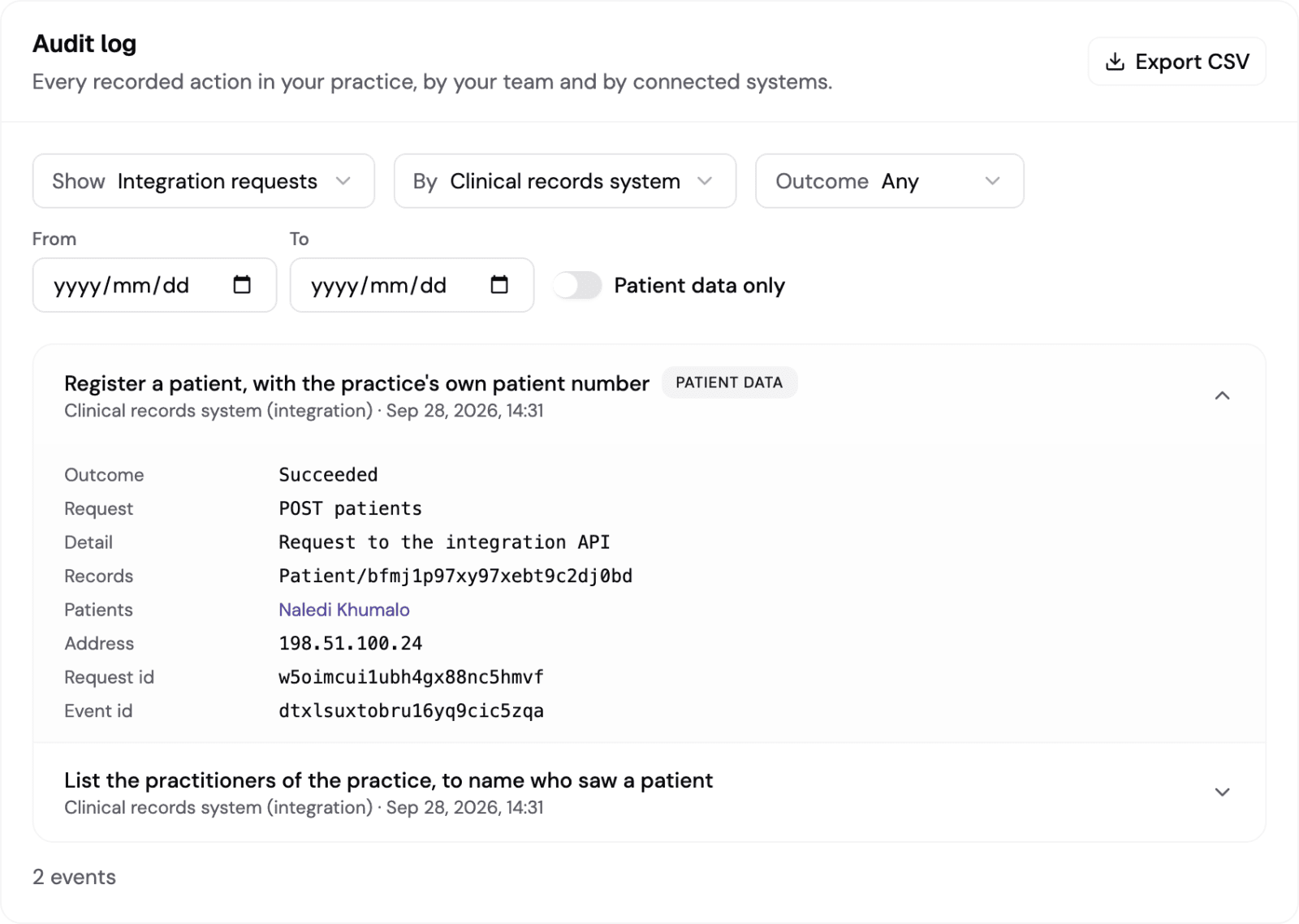The height and width of the screenshot is (924, 1299).
Task: Click the event id dtxlsuxtobru16yq9cic5zqa
Action: (411, 711)
